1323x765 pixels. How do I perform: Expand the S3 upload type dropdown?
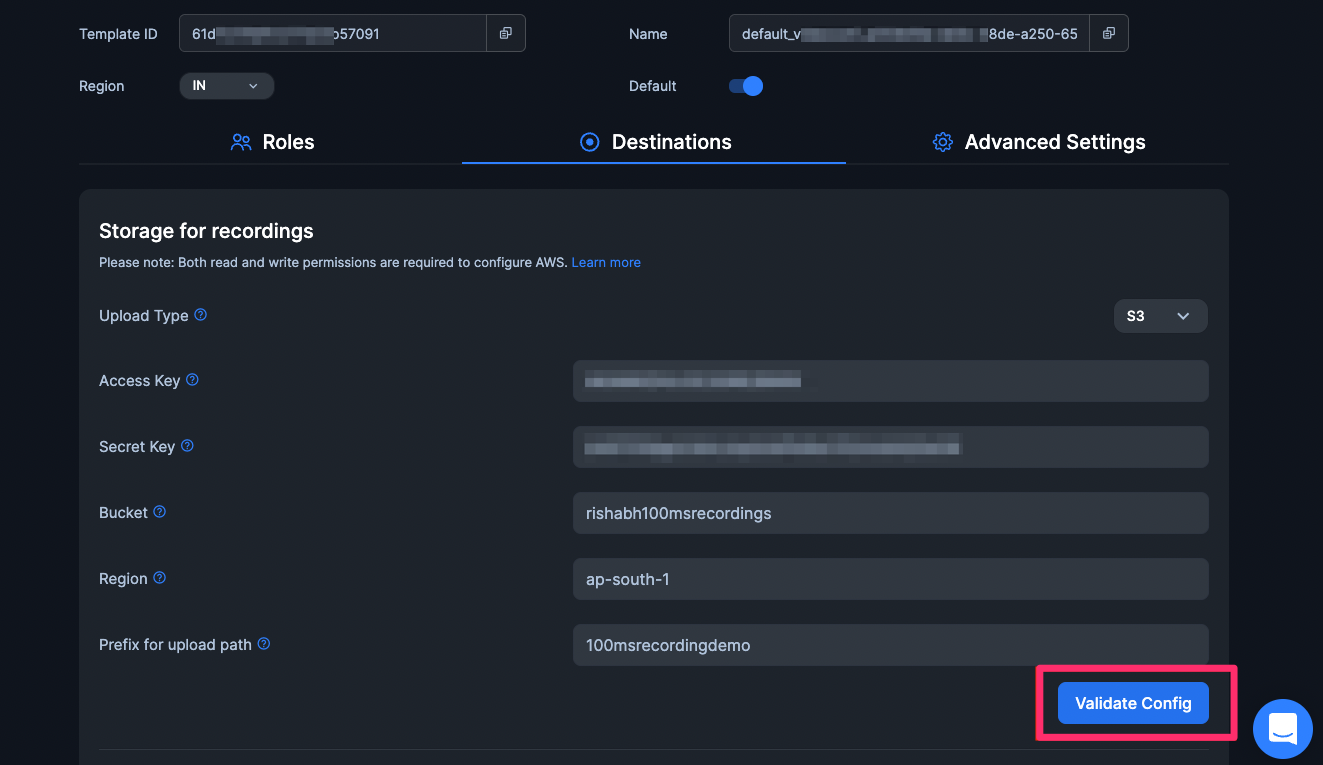1160,316
